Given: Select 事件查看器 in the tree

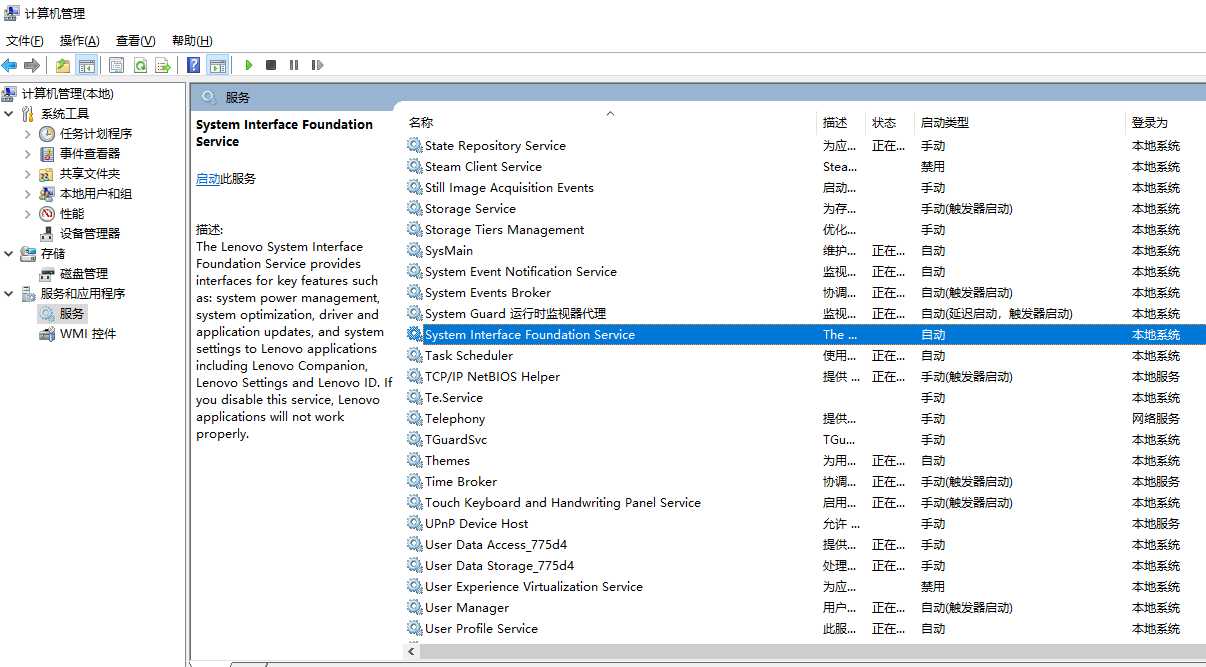Looking at the screenshot, I should [x=90, y=153].
